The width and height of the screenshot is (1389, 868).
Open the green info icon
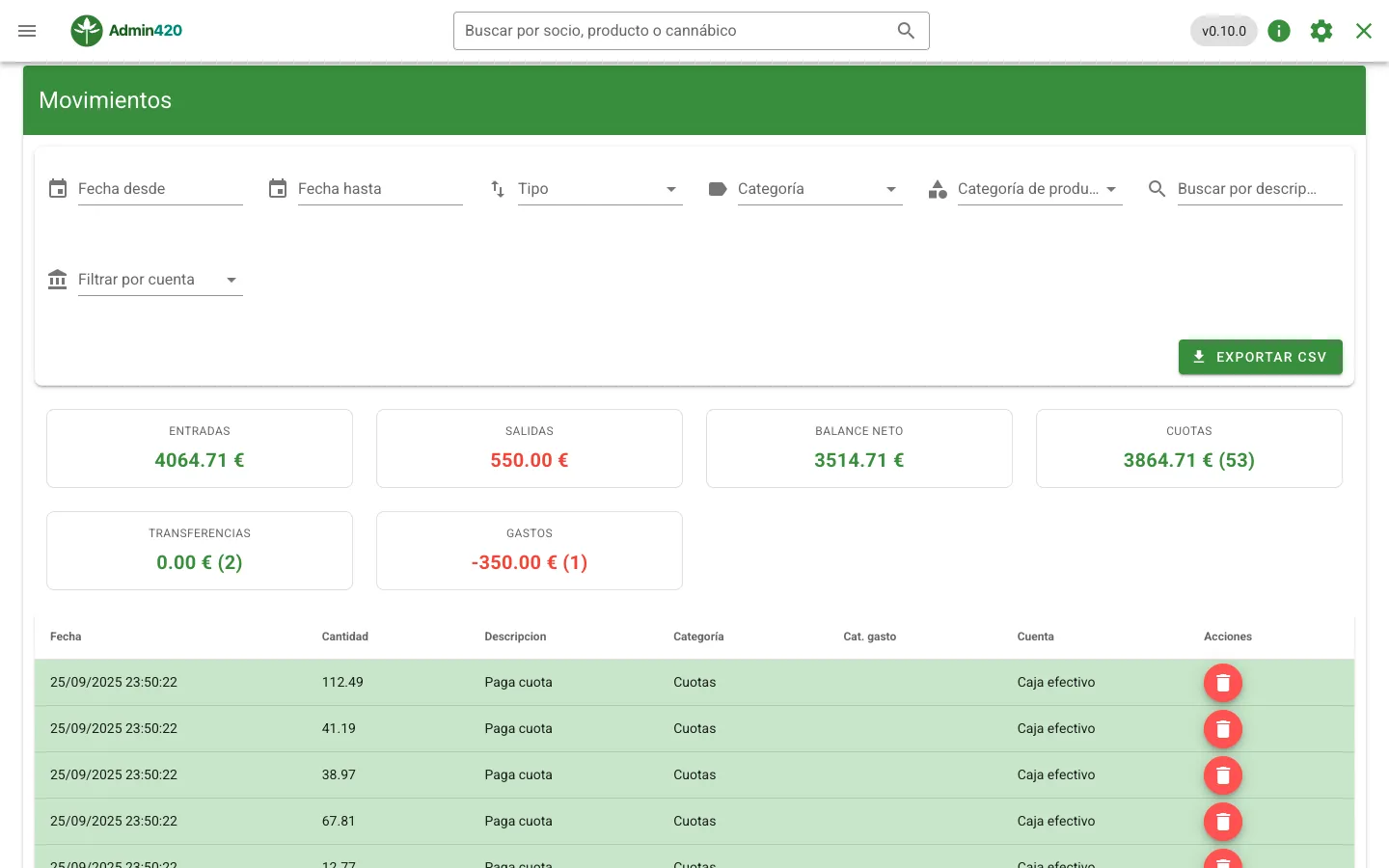[1279, 31]
